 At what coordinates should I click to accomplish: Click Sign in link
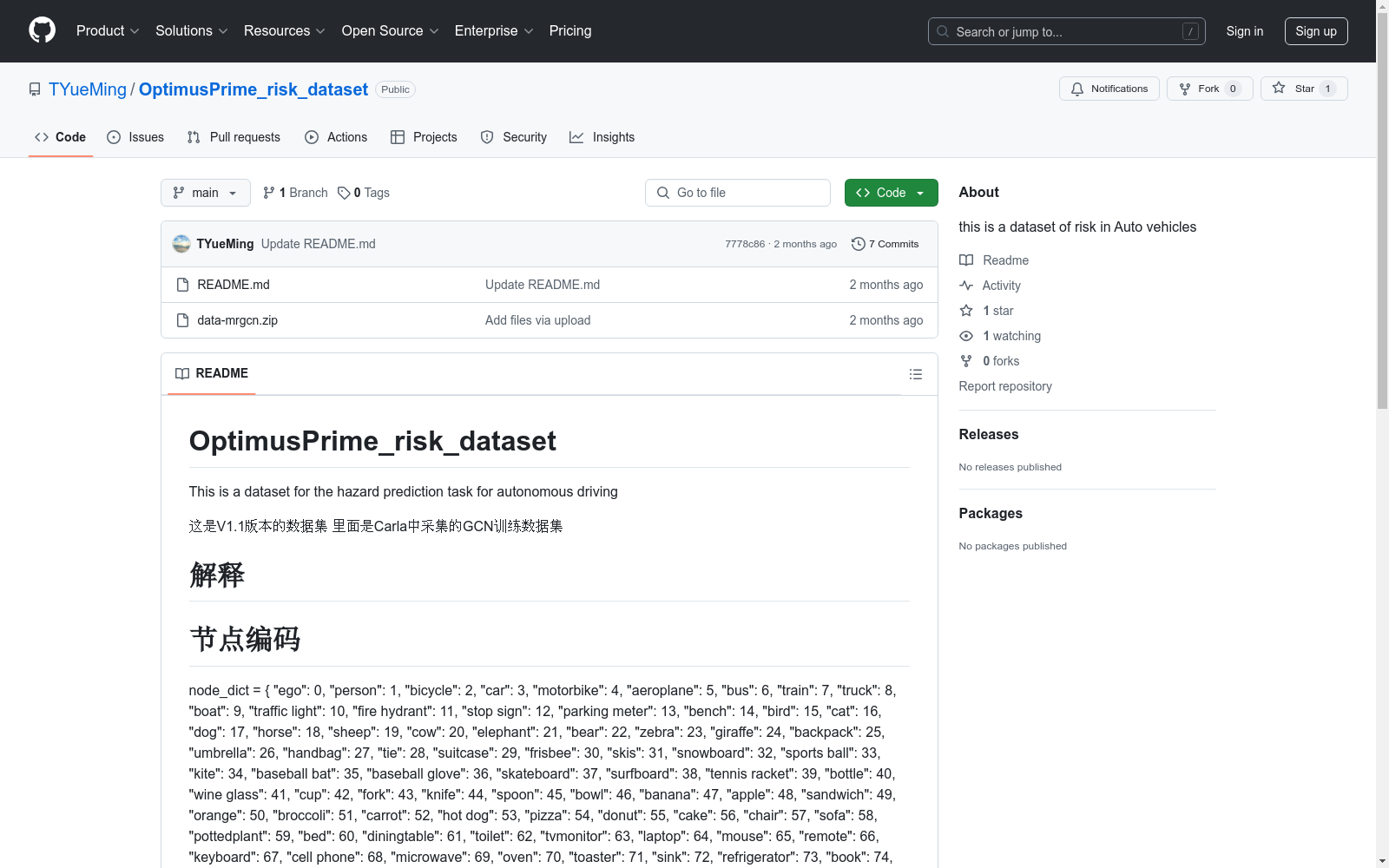1244,31
